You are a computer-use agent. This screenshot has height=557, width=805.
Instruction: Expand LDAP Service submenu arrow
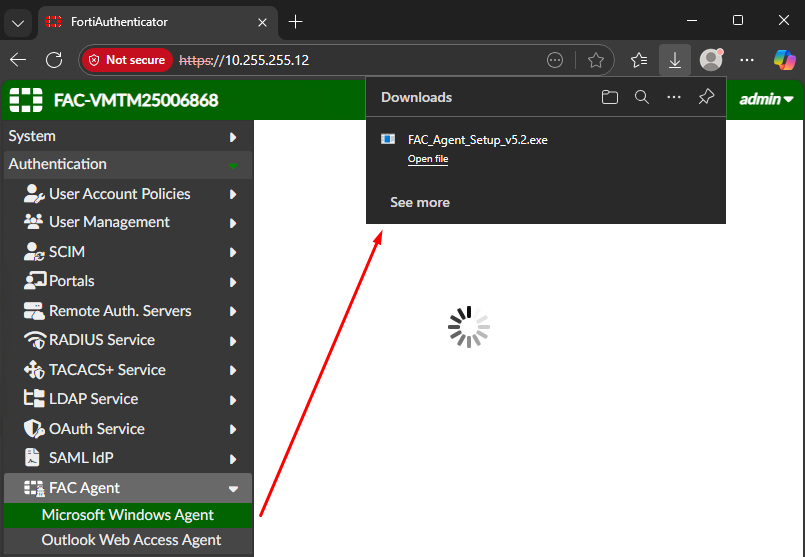pyautogui.click(x=233, y=400)
